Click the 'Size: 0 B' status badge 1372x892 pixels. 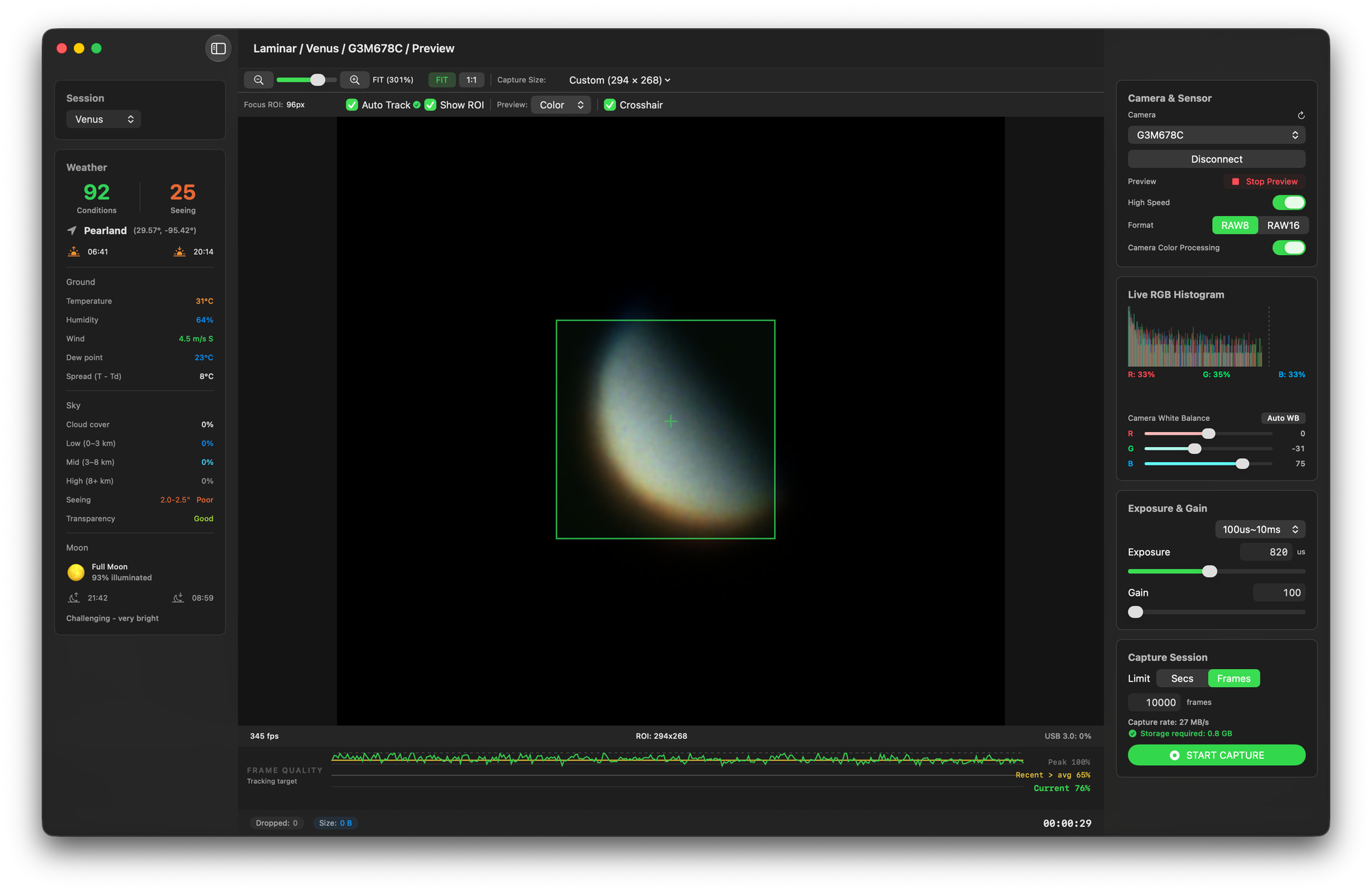tap(335, 823)
